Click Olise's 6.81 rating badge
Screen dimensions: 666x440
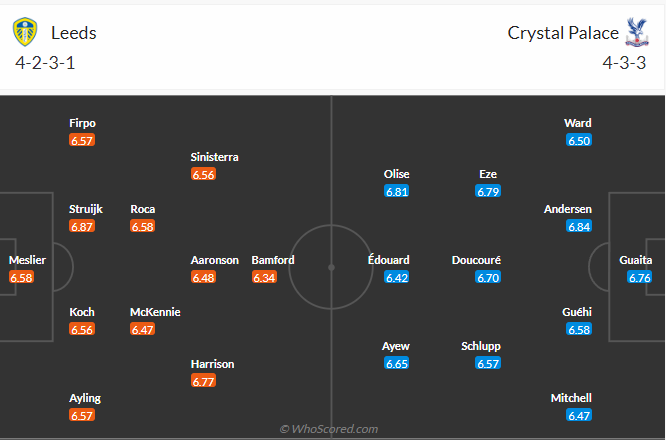tap(397, 191)
